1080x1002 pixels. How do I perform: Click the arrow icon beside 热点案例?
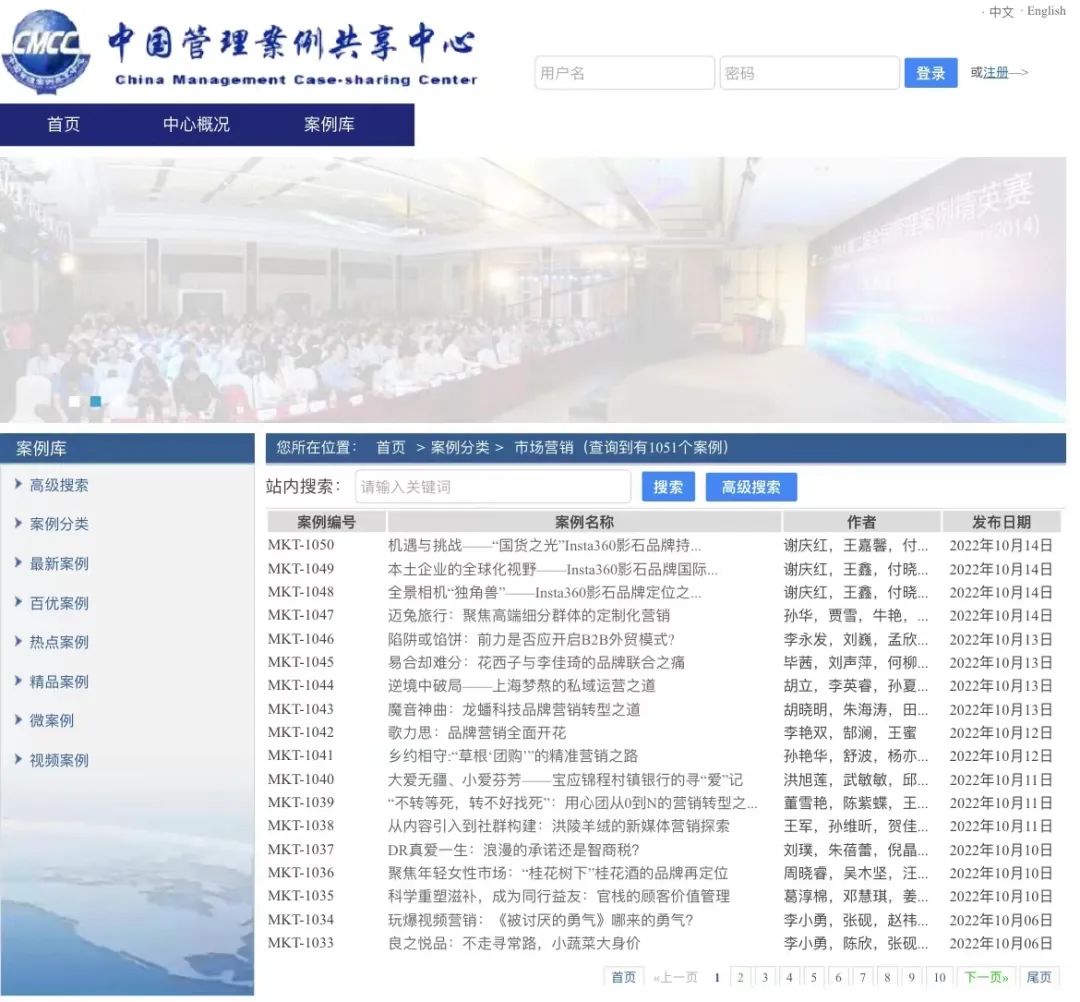point(19,641)
